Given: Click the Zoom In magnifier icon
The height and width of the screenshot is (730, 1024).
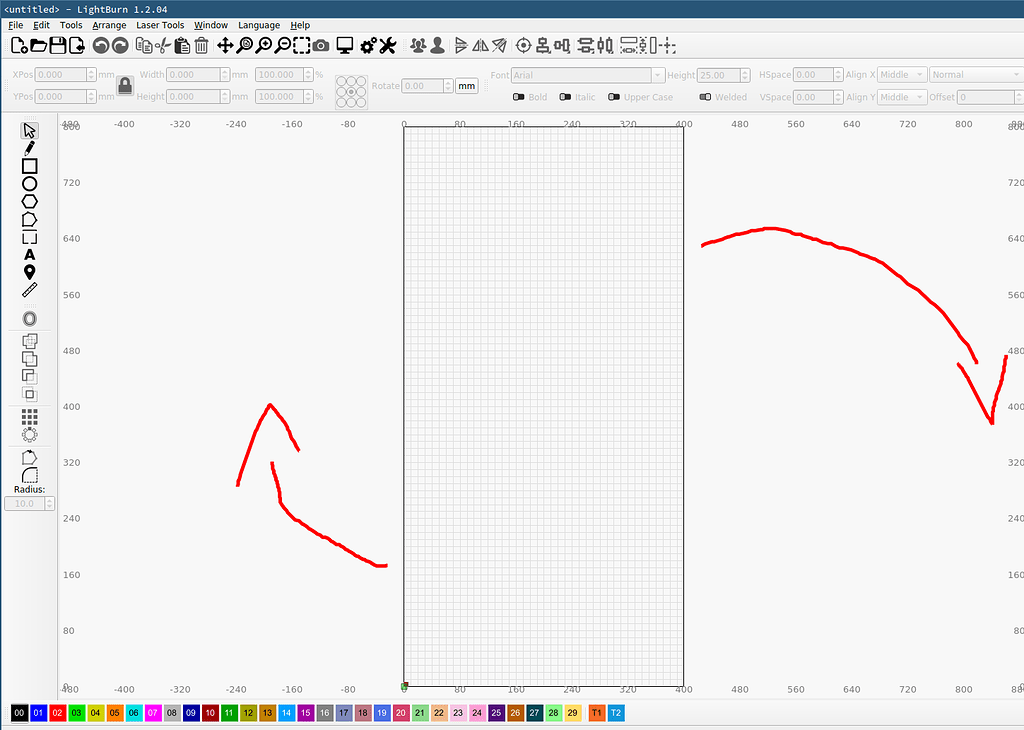Looking at the screenshot, I should tap(265, 45).
